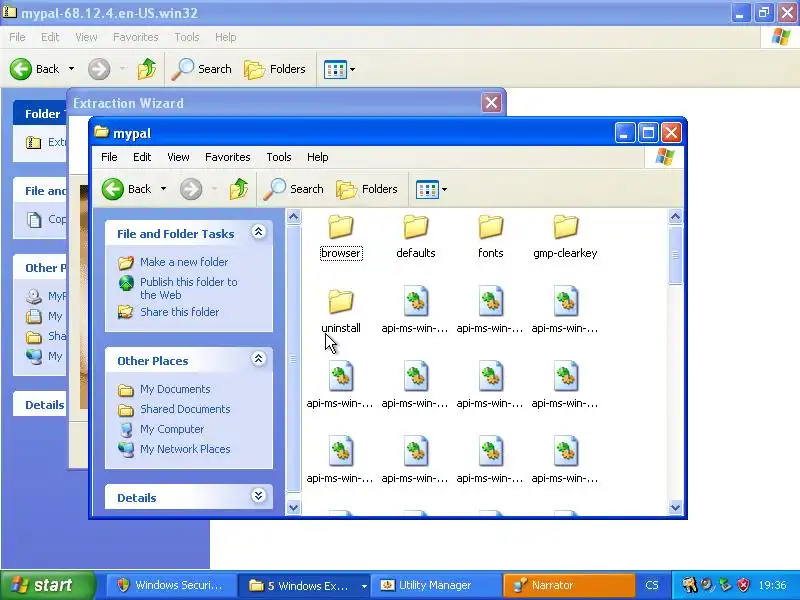Click Make a new folder link
Image resolution: width=800 pixels, height=600 pixels.
point(184,262)
